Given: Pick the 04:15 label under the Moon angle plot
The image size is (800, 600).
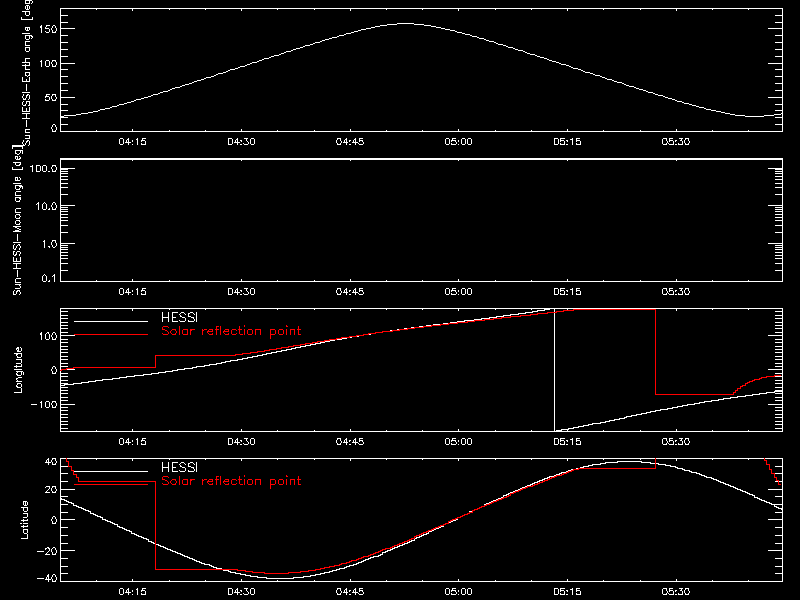Looking at the screenshot, I should 132,291.
